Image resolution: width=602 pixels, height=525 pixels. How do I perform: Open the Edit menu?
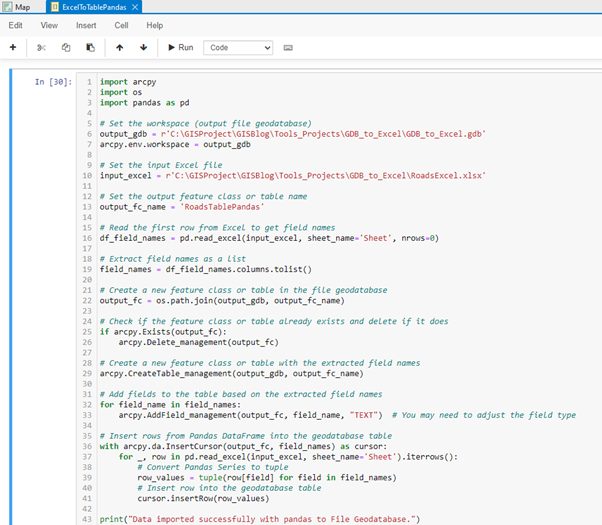(15, 25)
